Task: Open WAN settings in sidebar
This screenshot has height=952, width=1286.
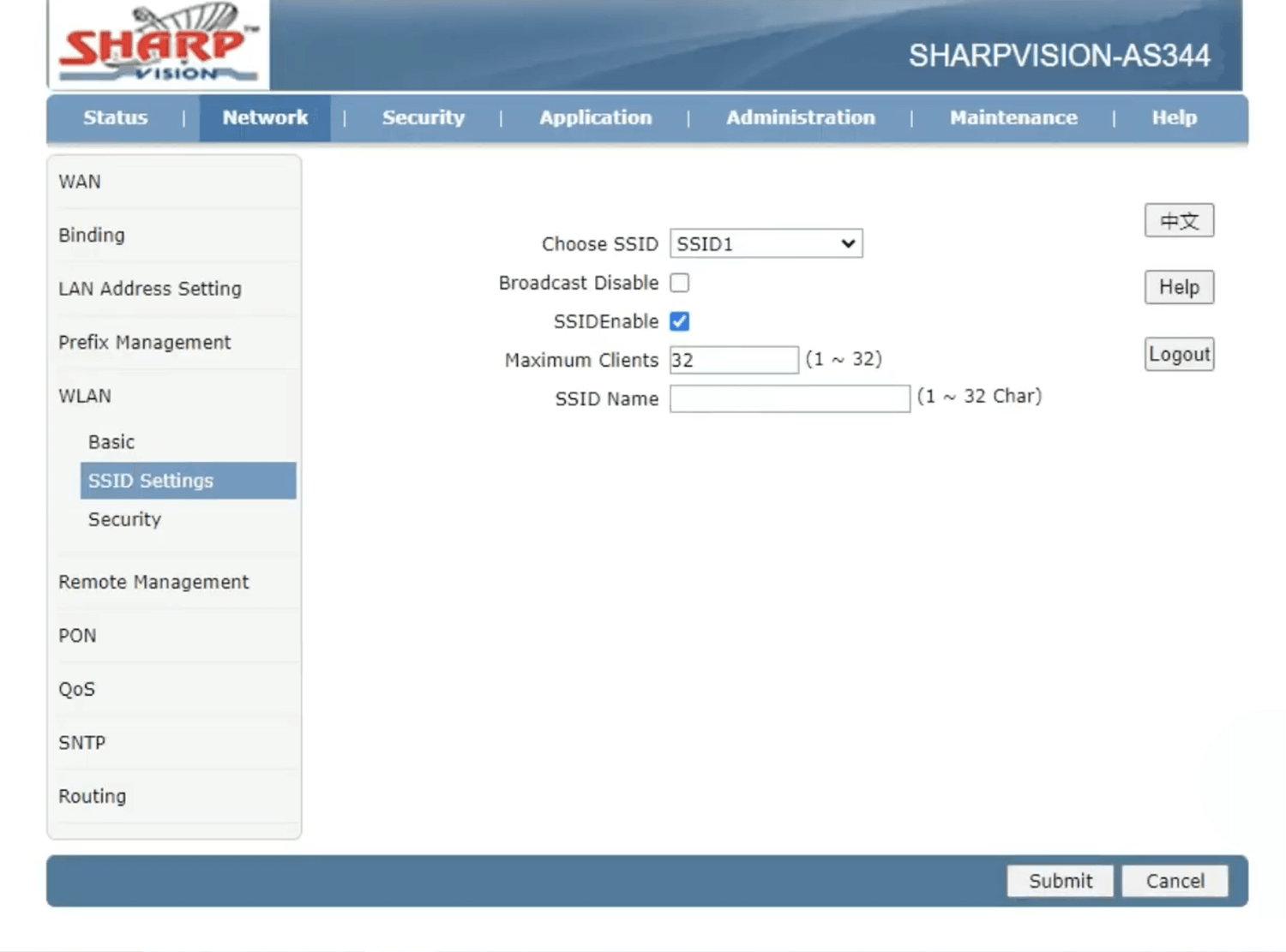Action: click(80, 182)
